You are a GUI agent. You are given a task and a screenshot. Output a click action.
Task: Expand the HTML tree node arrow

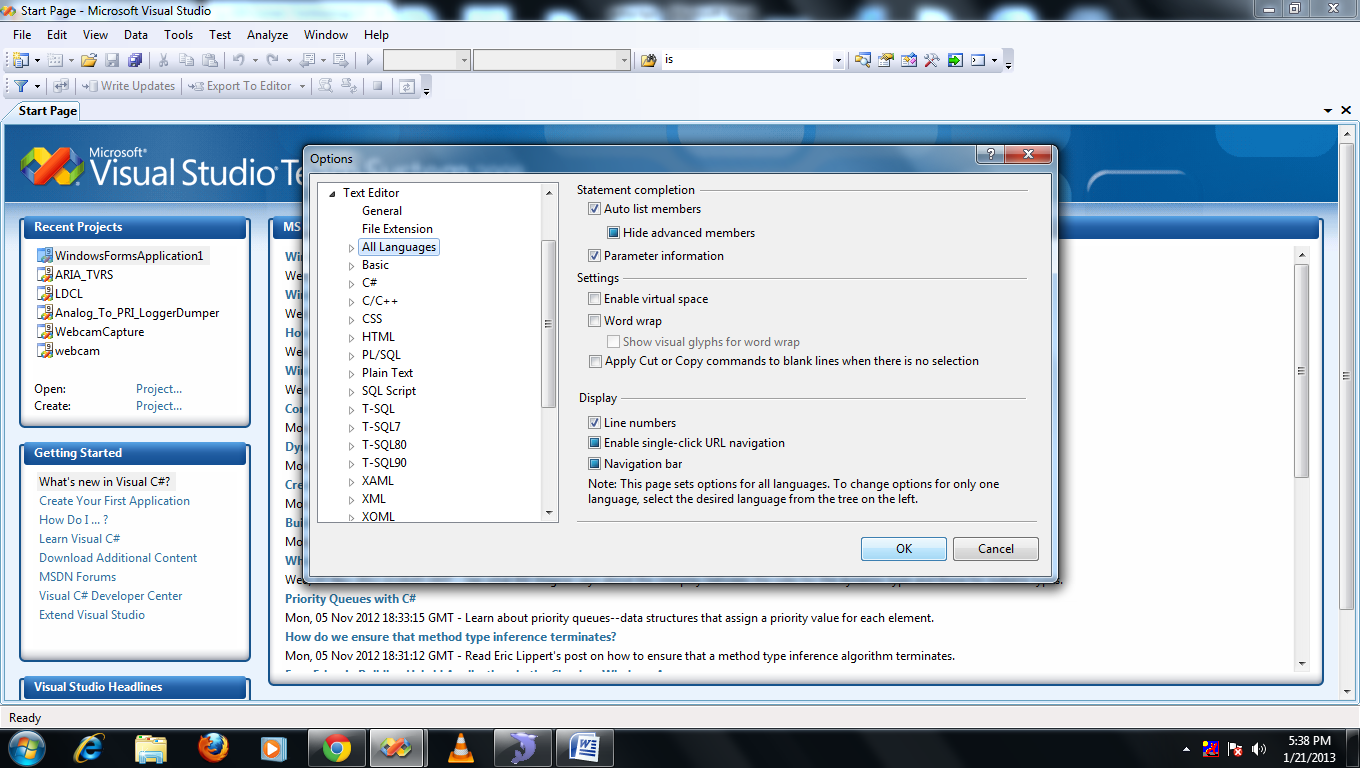(x=351, y=338)
